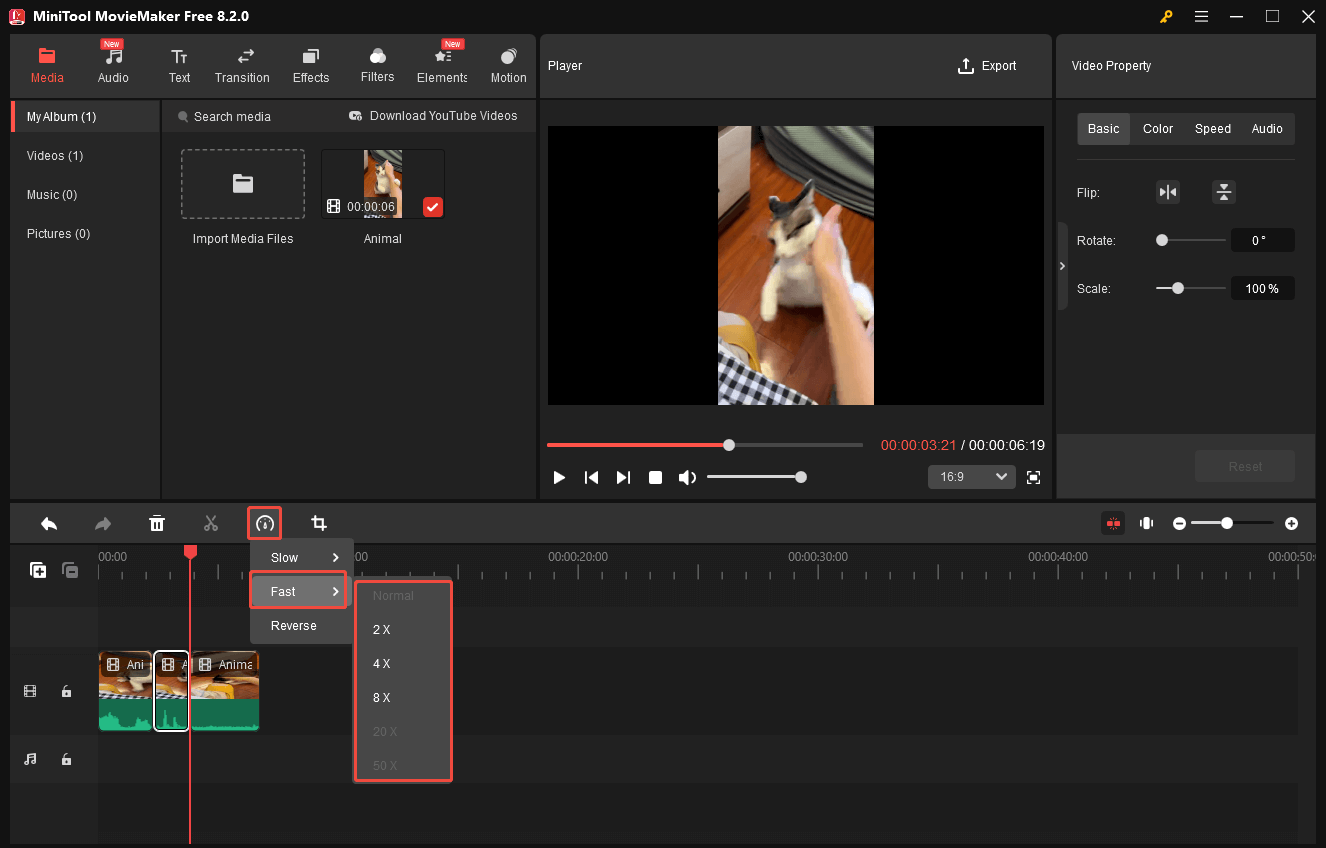Open the Filters panel
Viewport: 1326px width, 848px height.
point(377,65)
